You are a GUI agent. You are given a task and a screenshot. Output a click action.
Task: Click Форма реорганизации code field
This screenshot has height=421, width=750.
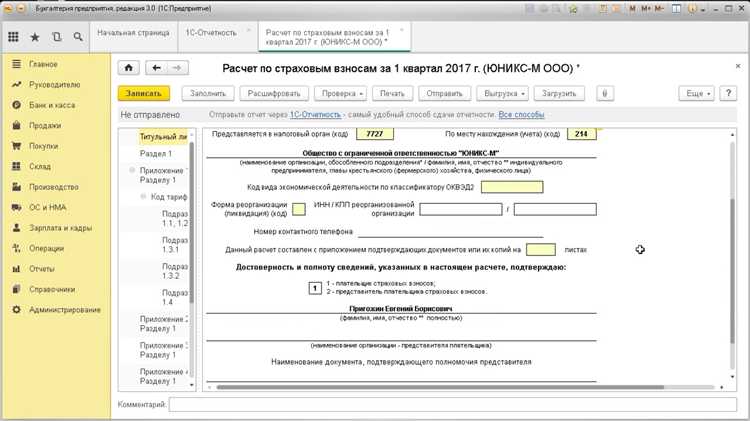coord(299,209)
